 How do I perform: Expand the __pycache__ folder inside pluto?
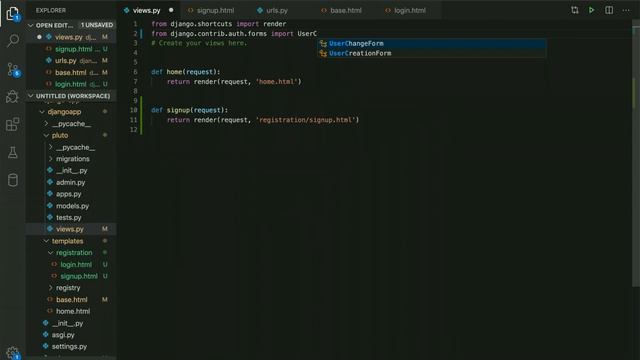[x=51, y=147]
